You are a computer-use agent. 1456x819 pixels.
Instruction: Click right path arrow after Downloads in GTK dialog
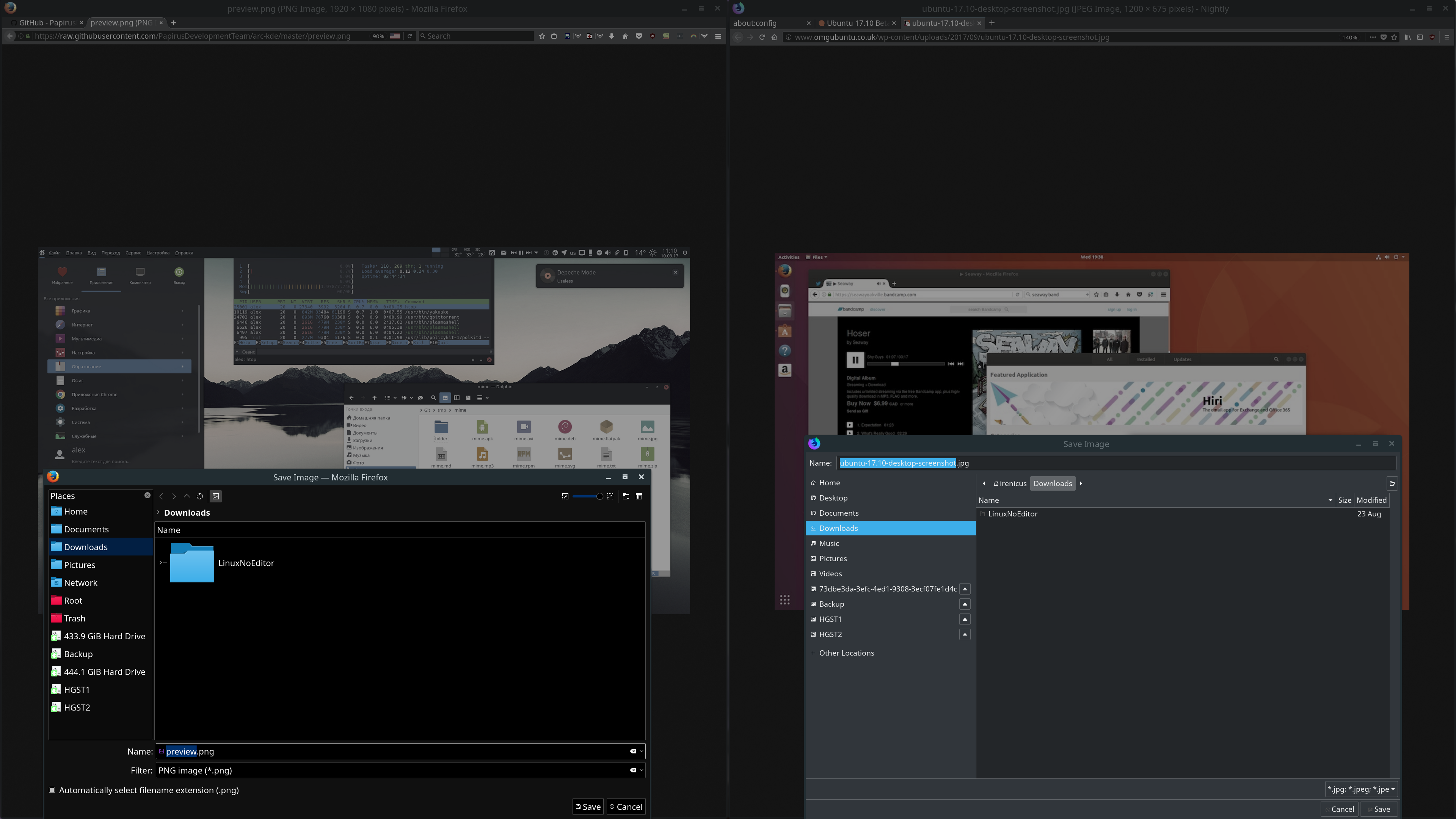1081,483
